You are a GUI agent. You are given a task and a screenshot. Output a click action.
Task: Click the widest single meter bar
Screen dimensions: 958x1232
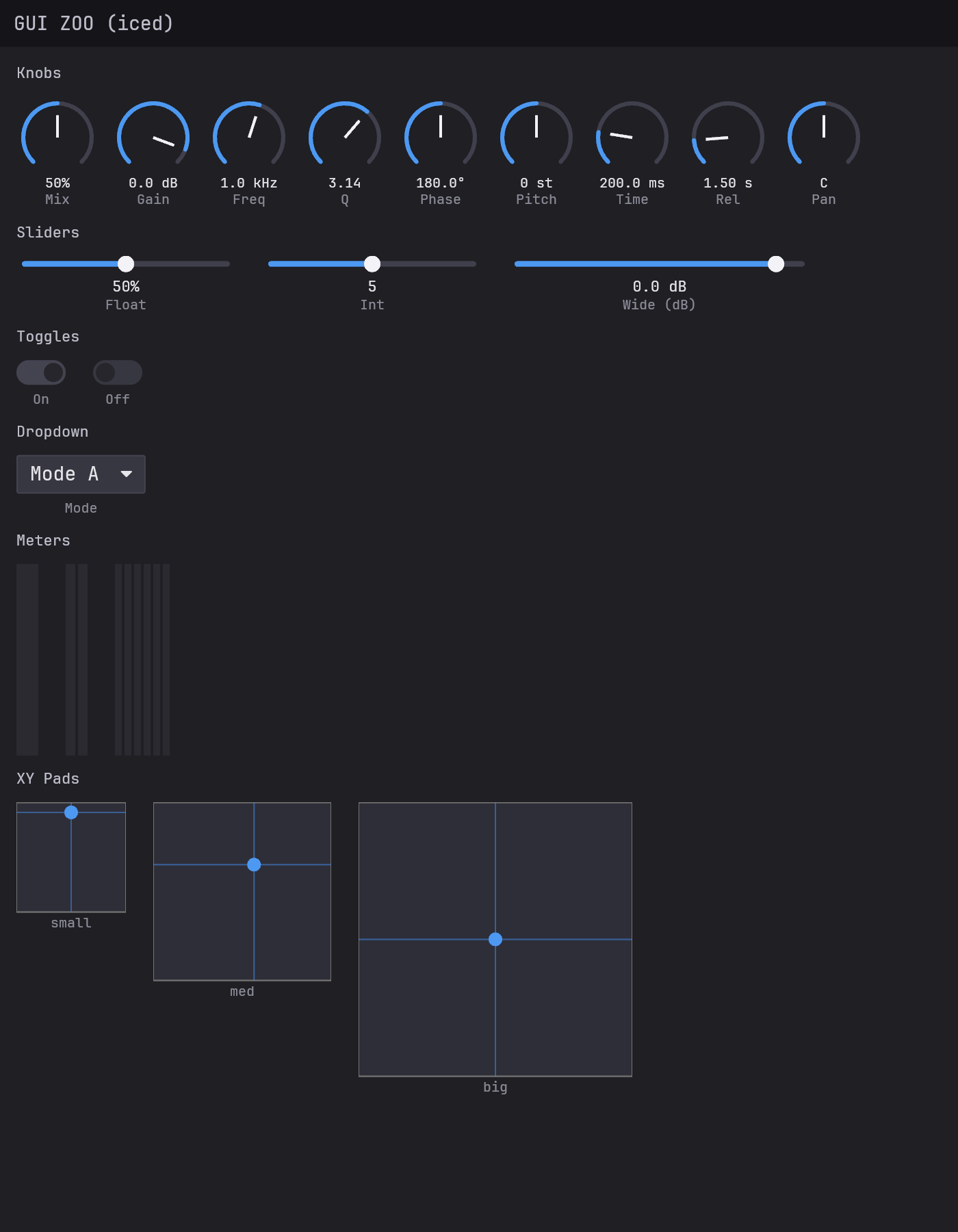(27, 660)
